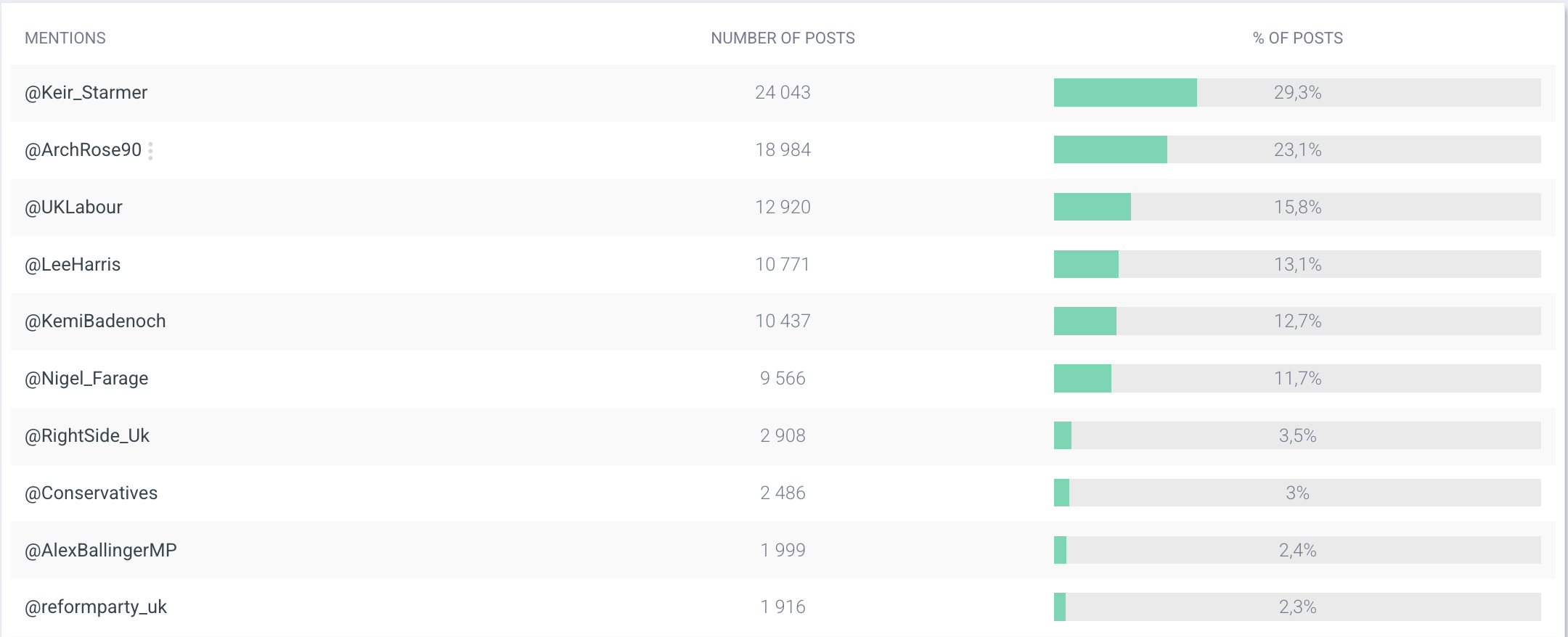The image size is (1568, 637).
Task: Open the @Nigel_Farage mention
Action: (x=86, y=379)
